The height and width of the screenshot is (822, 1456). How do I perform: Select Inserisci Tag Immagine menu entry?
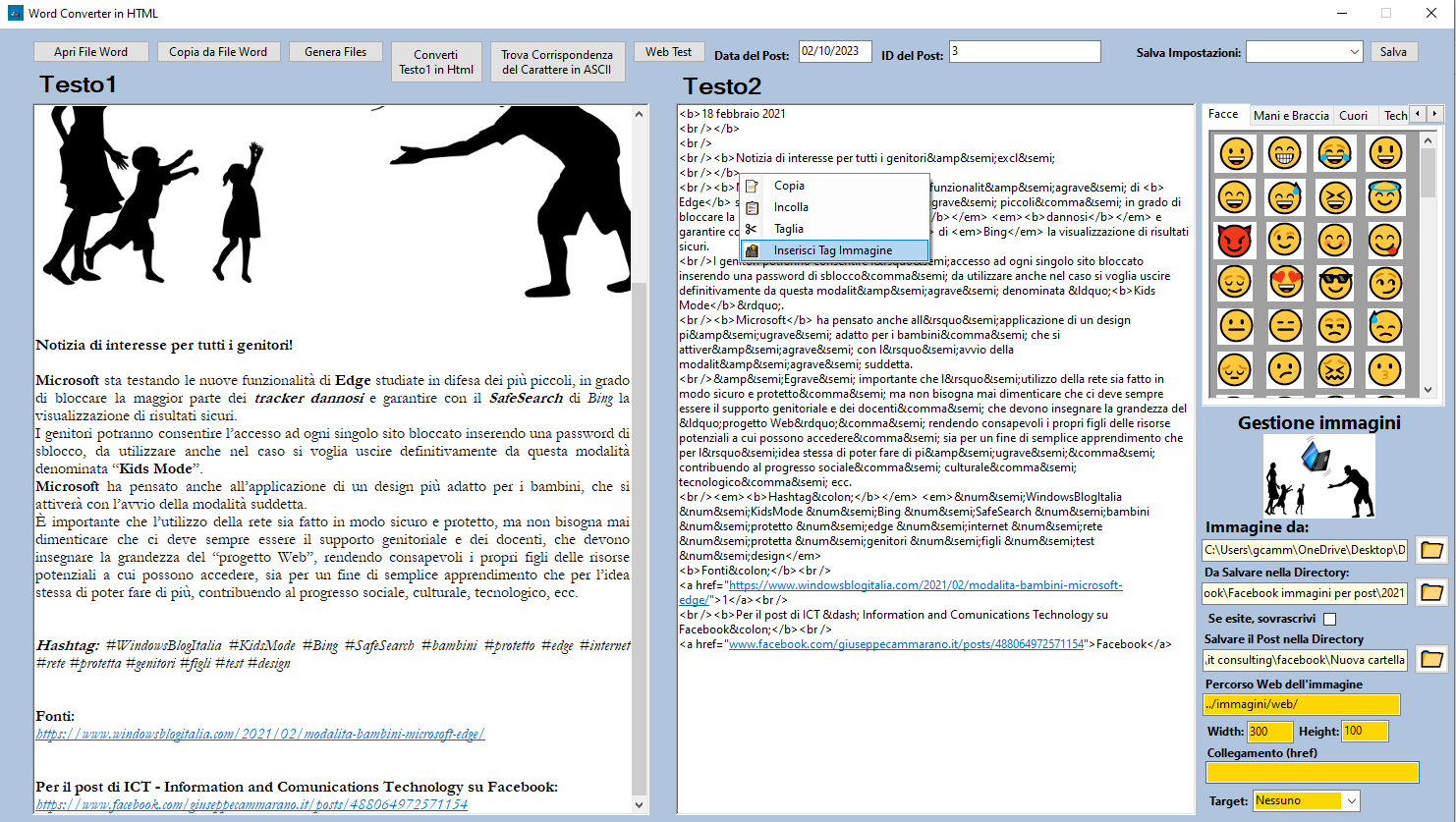point(833,250)
